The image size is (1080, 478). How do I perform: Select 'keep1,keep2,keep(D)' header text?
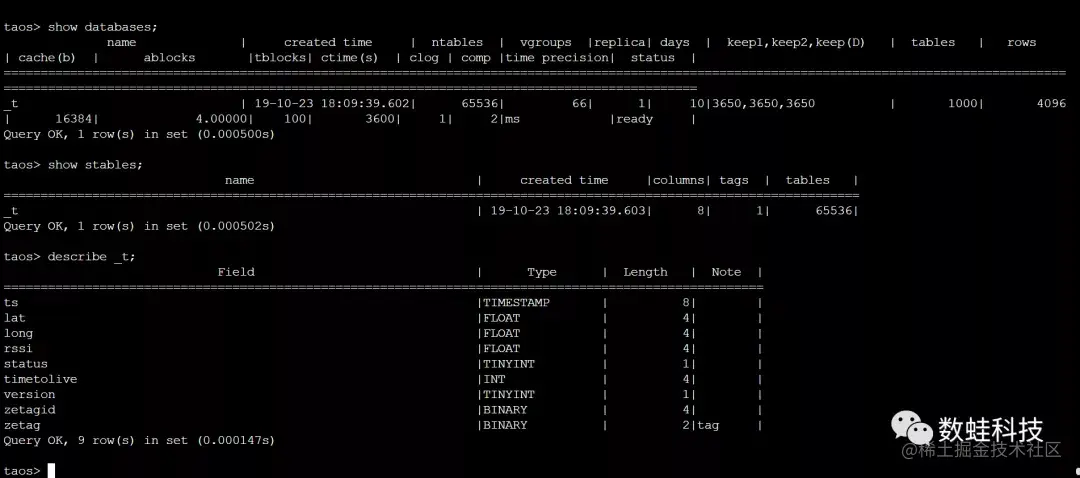pos(796,42)
